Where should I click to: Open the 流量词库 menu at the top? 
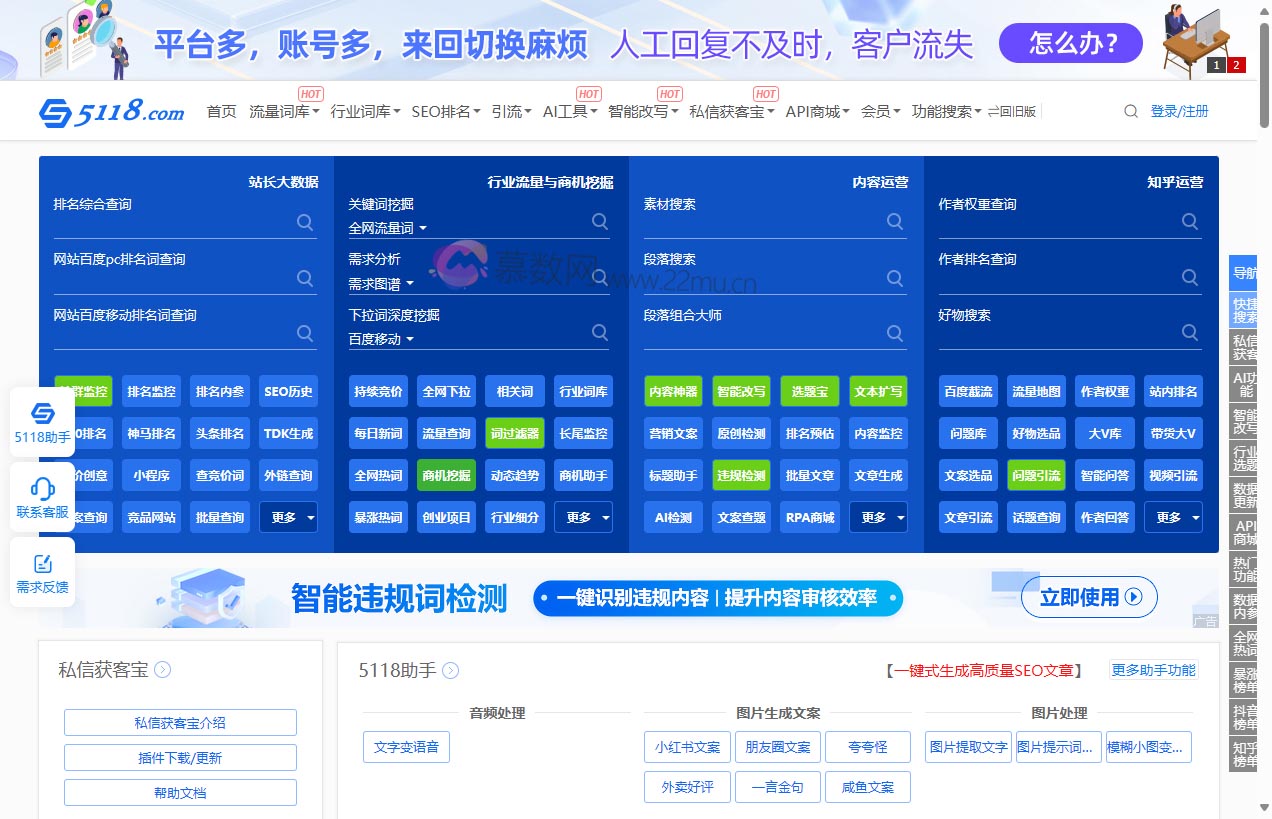(281, 111)
